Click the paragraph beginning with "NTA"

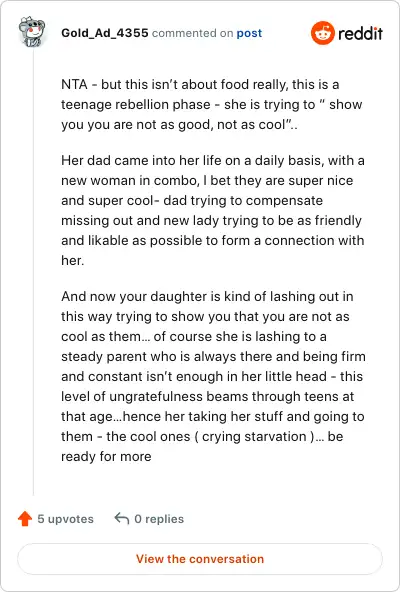pyautogui.click(x=212, y=104)
